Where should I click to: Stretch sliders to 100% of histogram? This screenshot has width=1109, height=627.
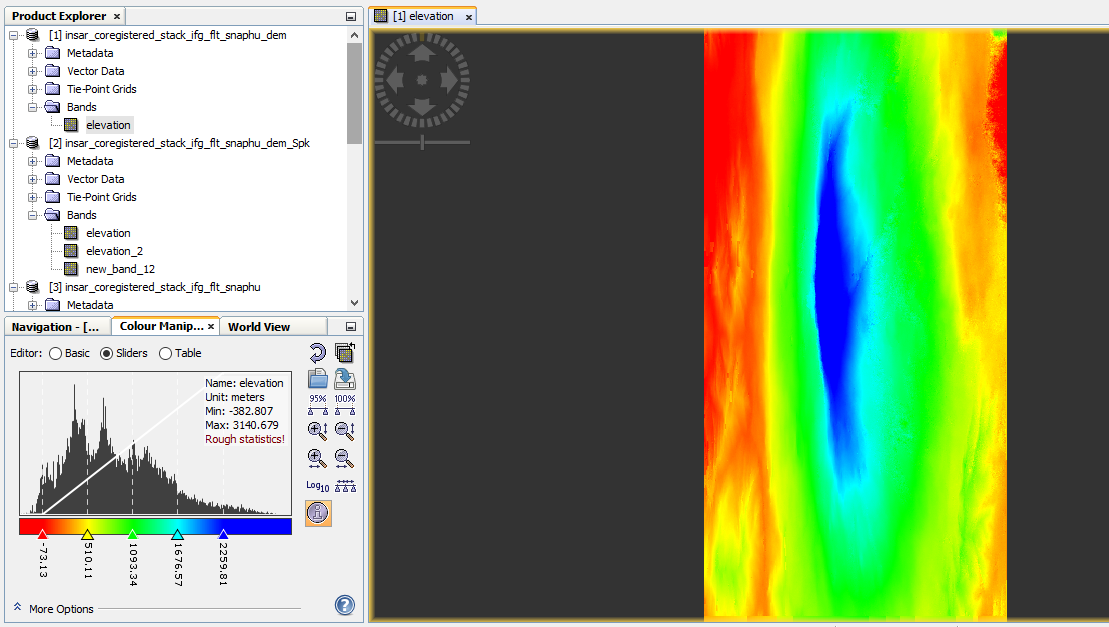coord(345,405)
